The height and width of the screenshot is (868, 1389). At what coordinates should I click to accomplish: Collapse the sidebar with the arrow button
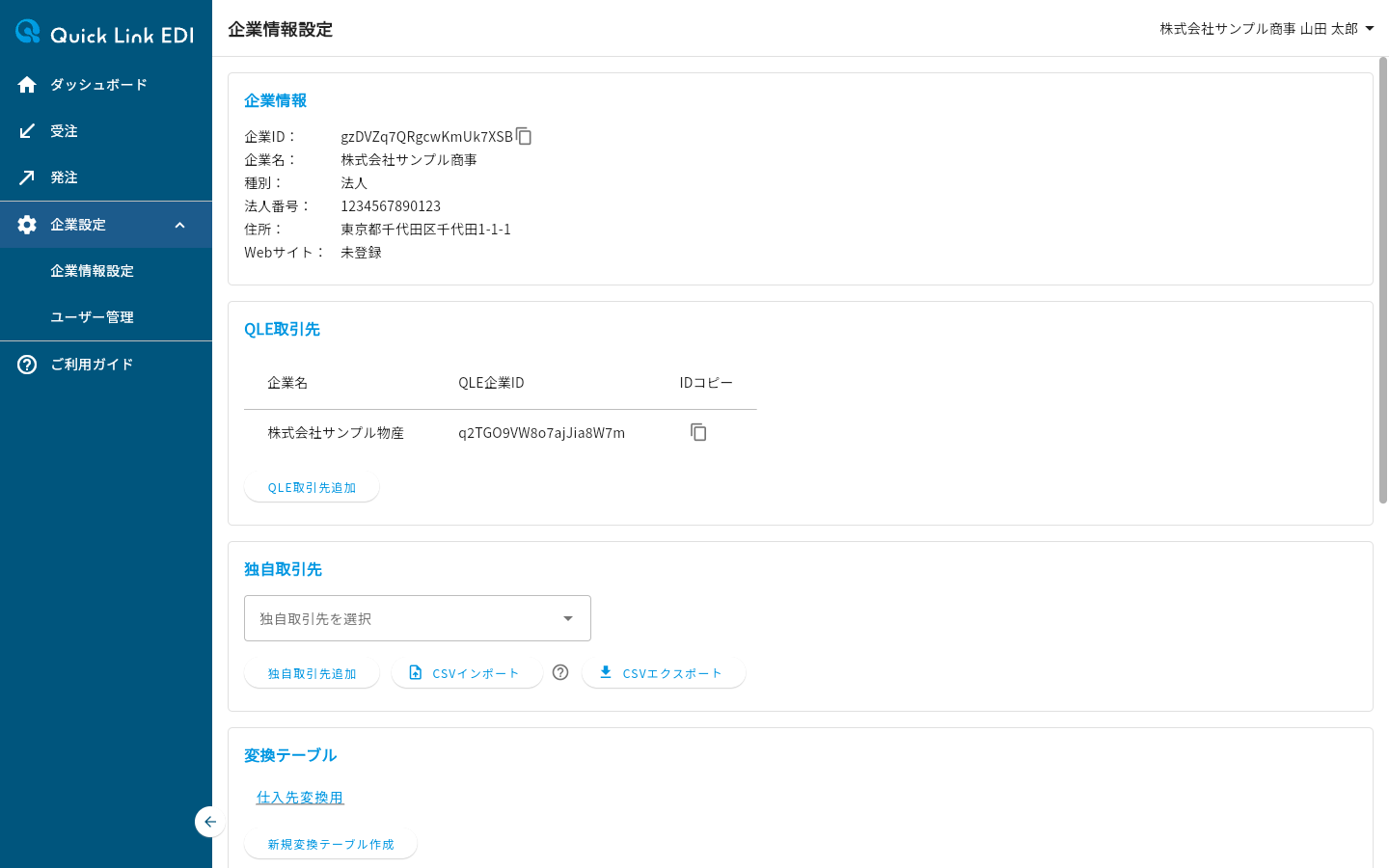(209, 822)
